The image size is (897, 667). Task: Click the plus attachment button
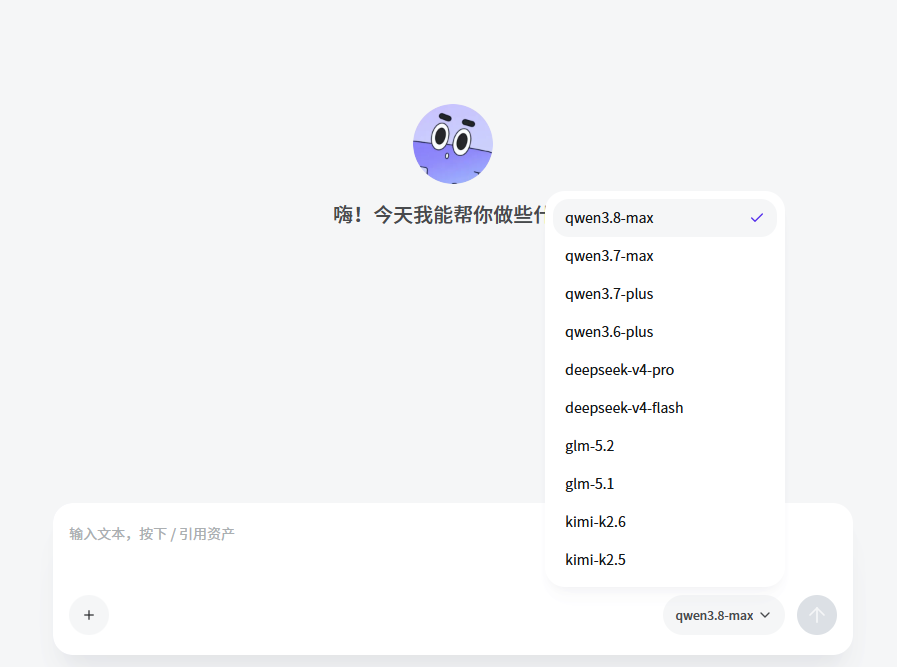pos(89,615)
